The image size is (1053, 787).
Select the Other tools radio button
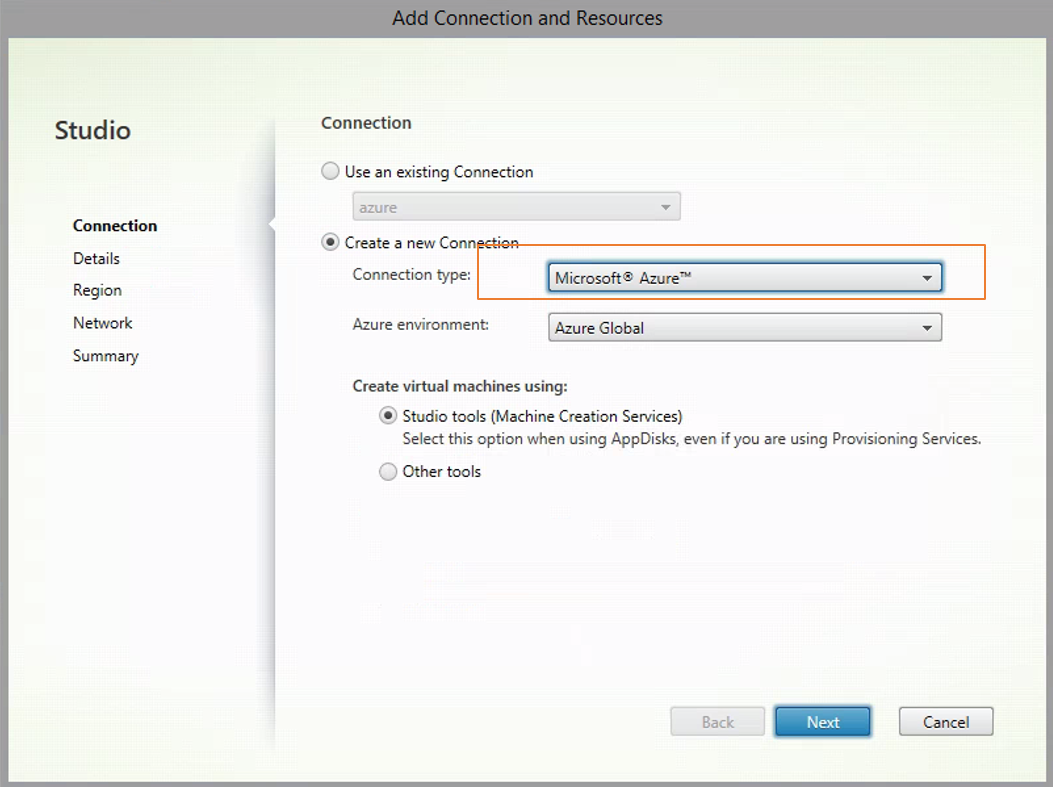[388, 472]
